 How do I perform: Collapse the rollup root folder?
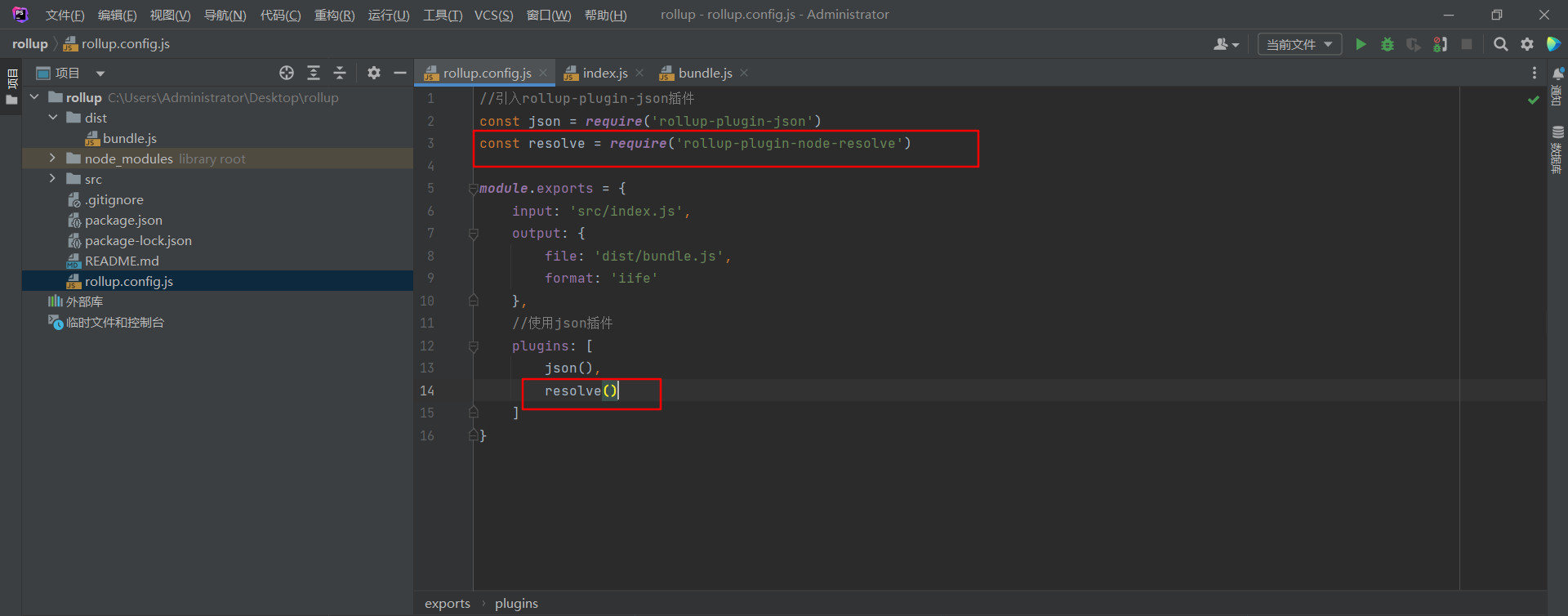(x=34, y=97)
